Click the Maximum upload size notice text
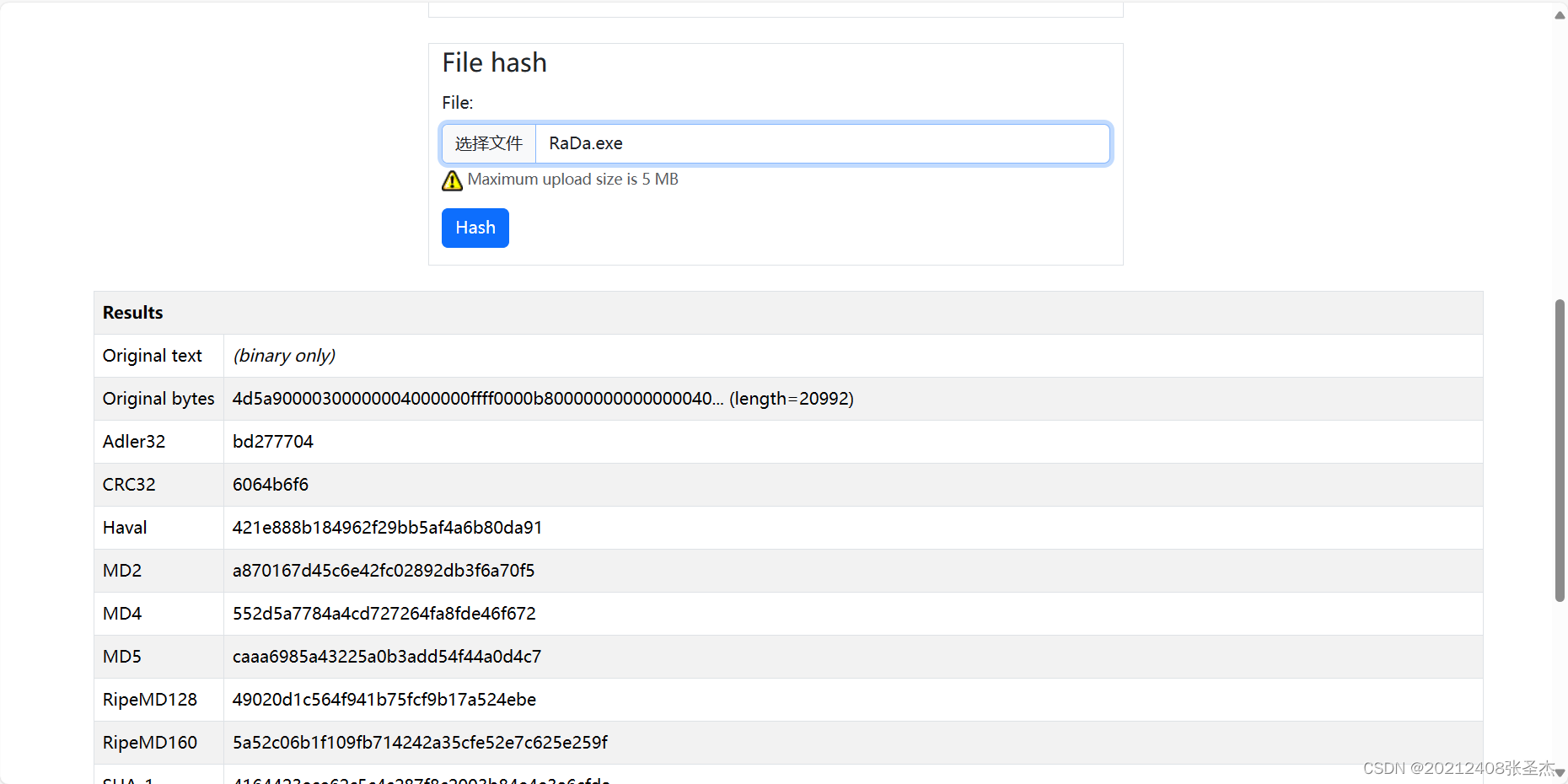The width and height of the screenshot is (1568, 784). tap(573, 180)
